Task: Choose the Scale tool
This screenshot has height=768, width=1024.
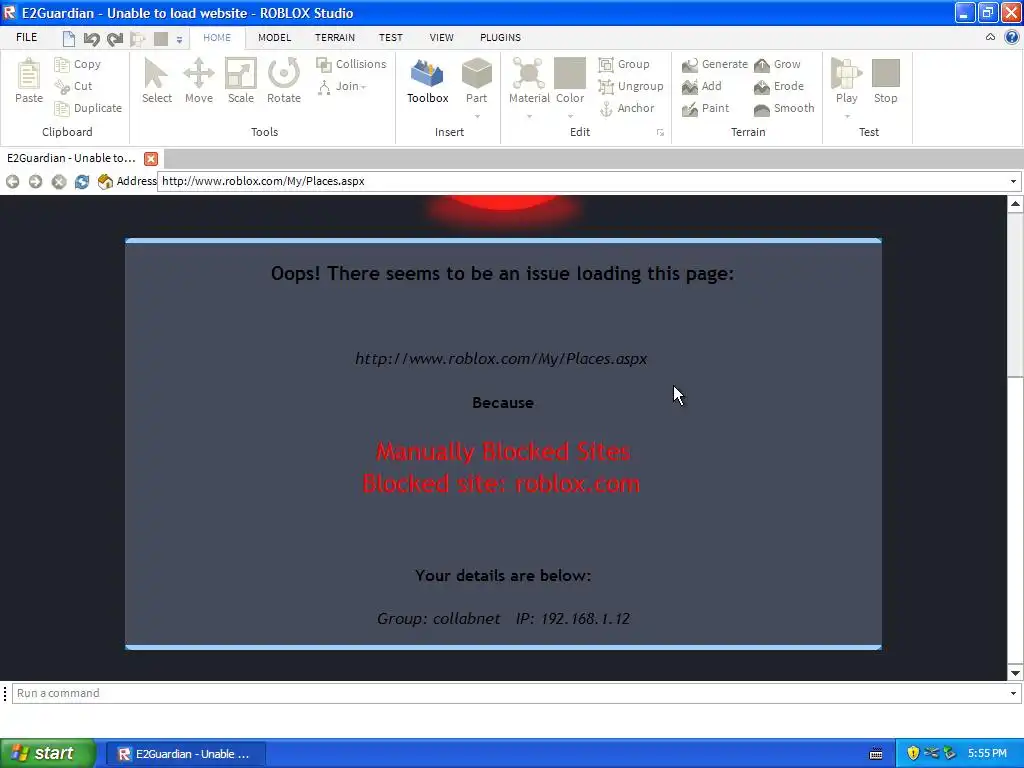Action: point(240,80)
